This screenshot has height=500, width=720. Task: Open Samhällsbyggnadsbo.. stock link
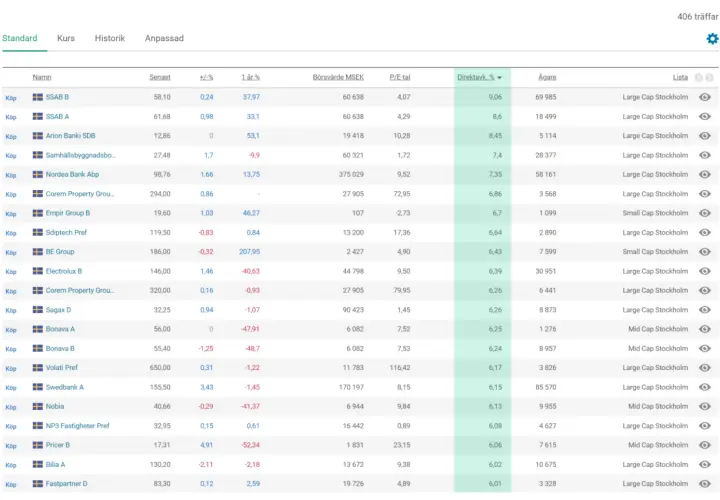(x=80, y=155)
